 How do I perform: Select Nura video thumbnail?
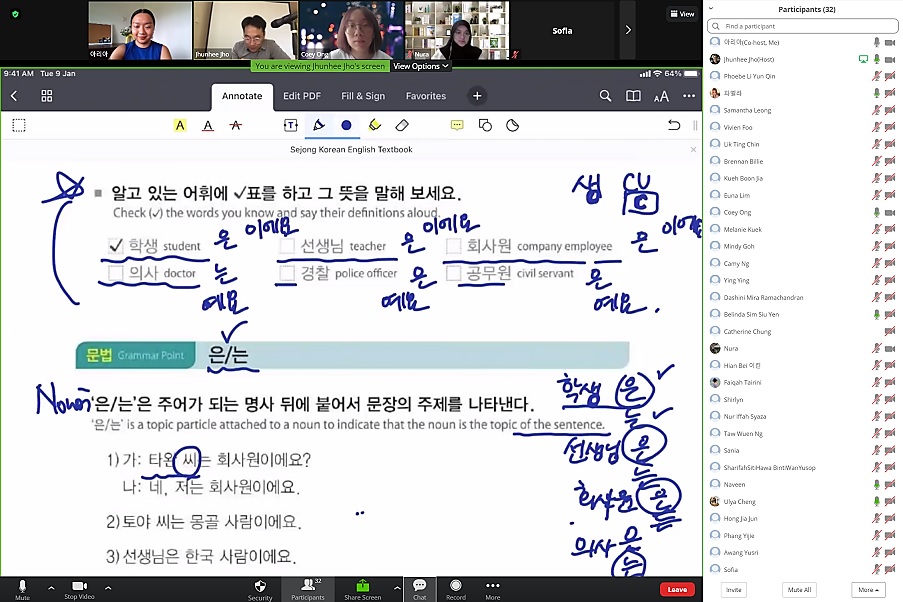(x=457, y=30)
